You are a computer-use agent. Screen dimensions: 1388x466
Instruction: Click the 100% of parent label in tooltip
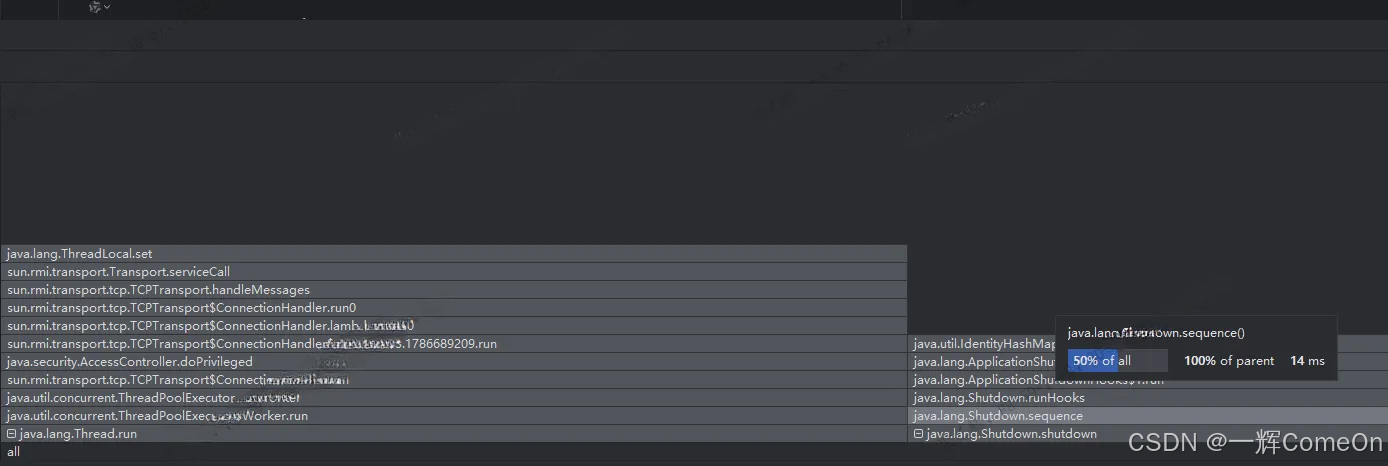(x=1229, y=361)
